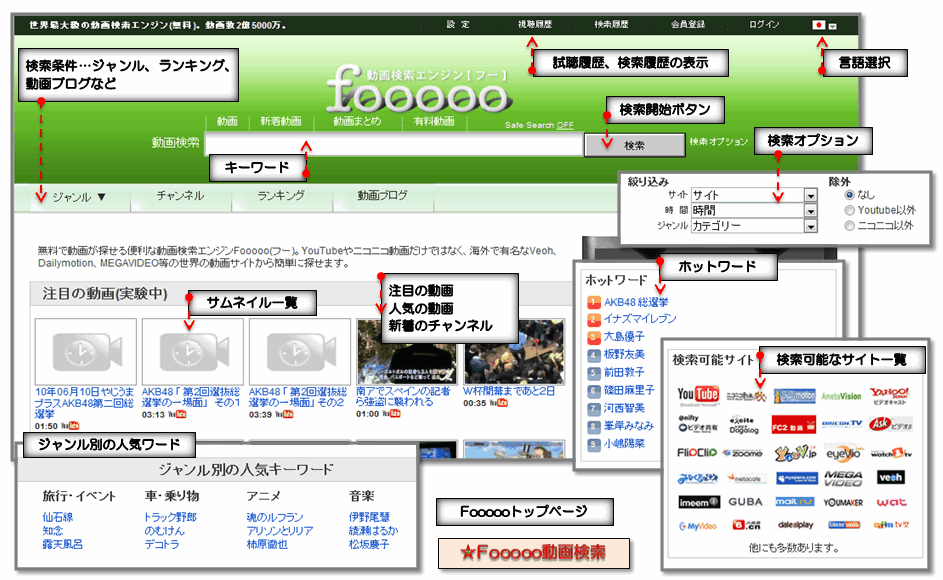This screenshot has height=580, width=943.
Task: Open the Ask video logo
Action: (x=890, y=424)
